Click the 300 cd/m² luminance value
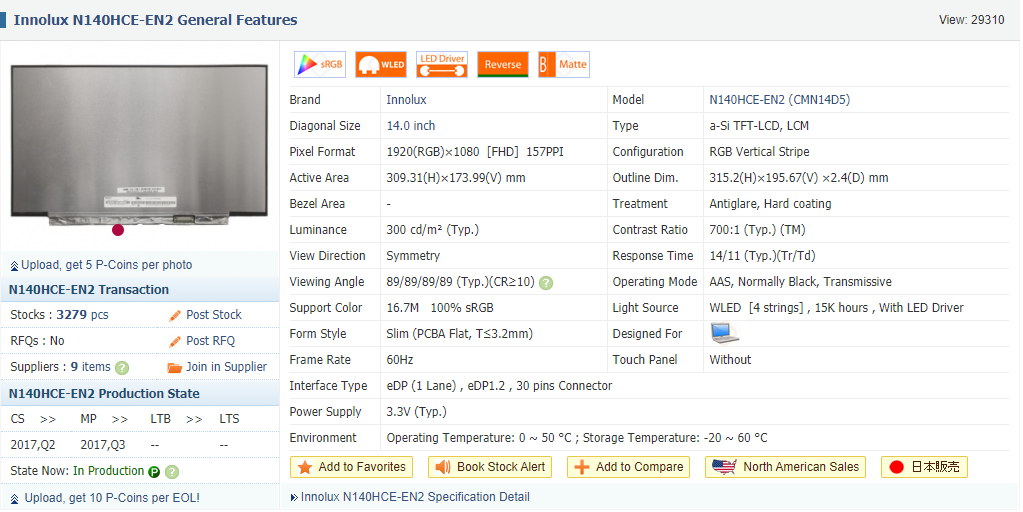1023x512 pixels. [x=433, y=230]
